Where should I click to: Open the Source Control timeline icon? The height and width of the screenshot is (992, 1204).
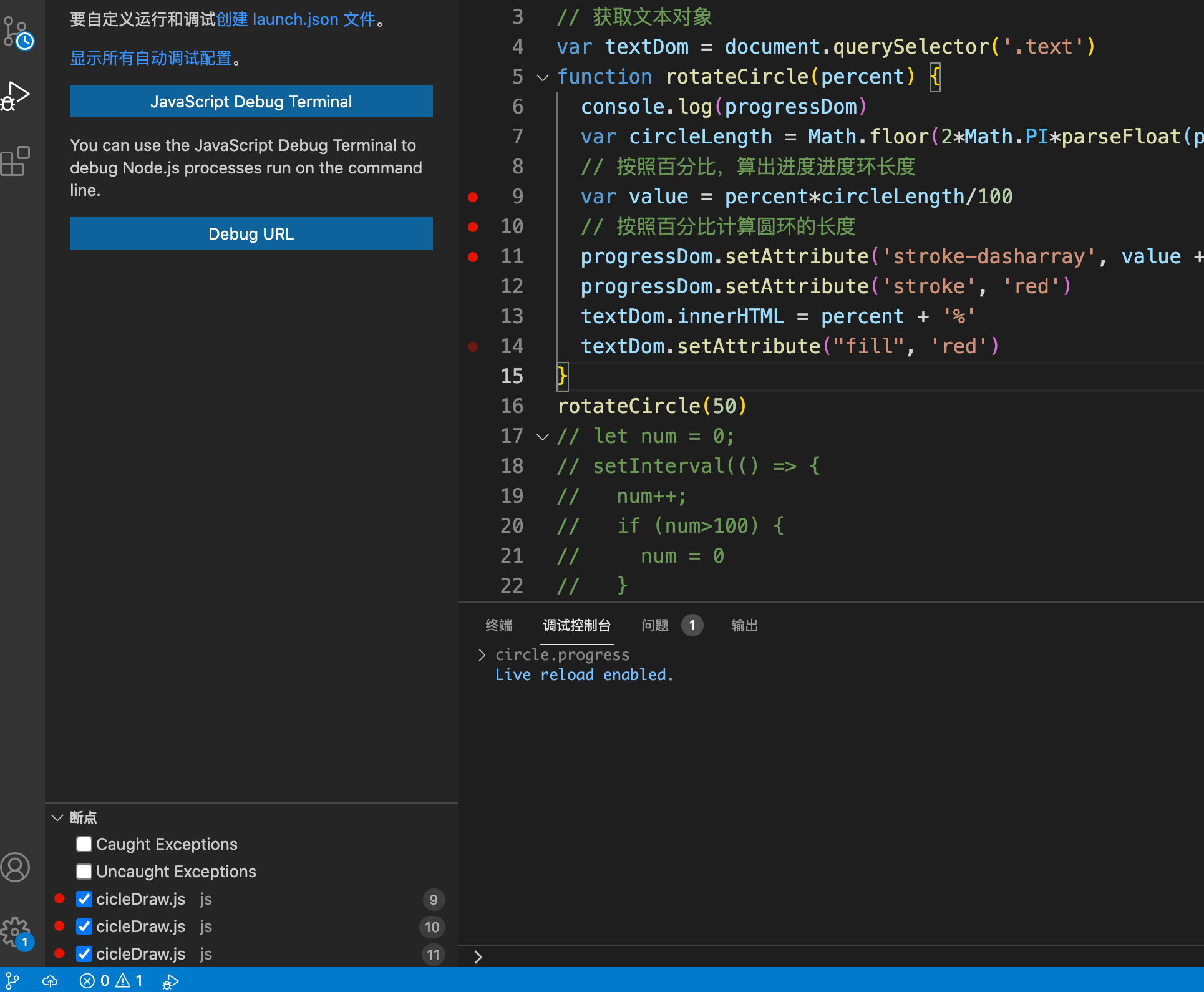coord(17,34)
